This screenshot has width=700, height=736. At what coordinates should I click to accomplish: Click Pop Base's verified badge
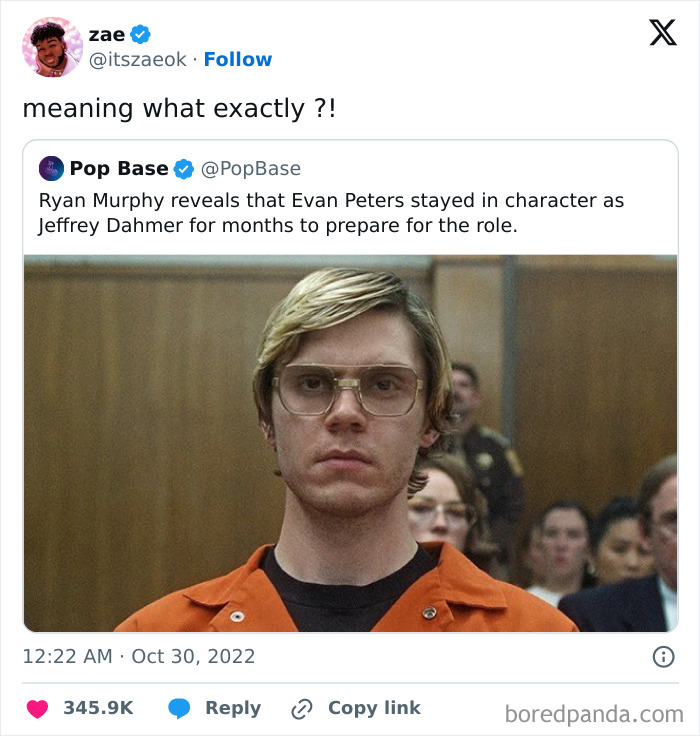[184, 169]
